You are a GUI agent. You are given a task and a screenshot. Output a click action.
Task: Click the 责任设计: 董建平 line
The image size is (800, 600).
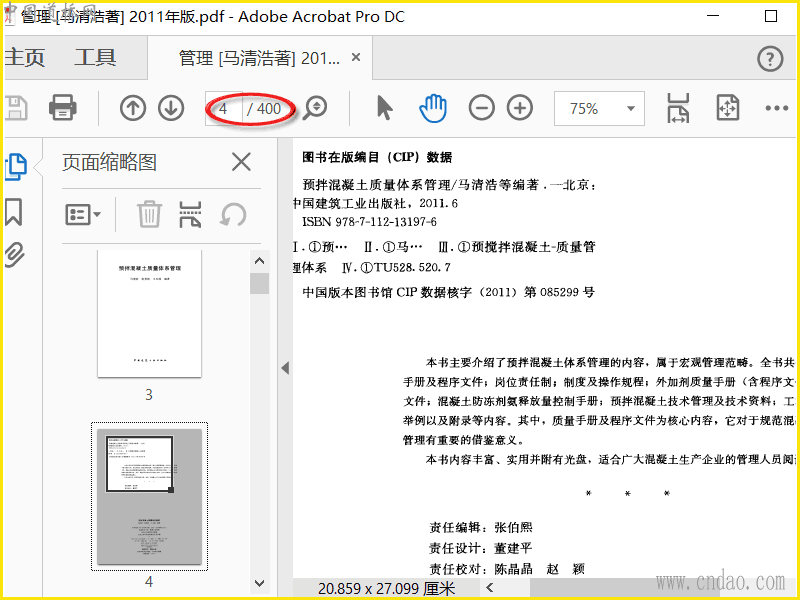pos(481,548)
